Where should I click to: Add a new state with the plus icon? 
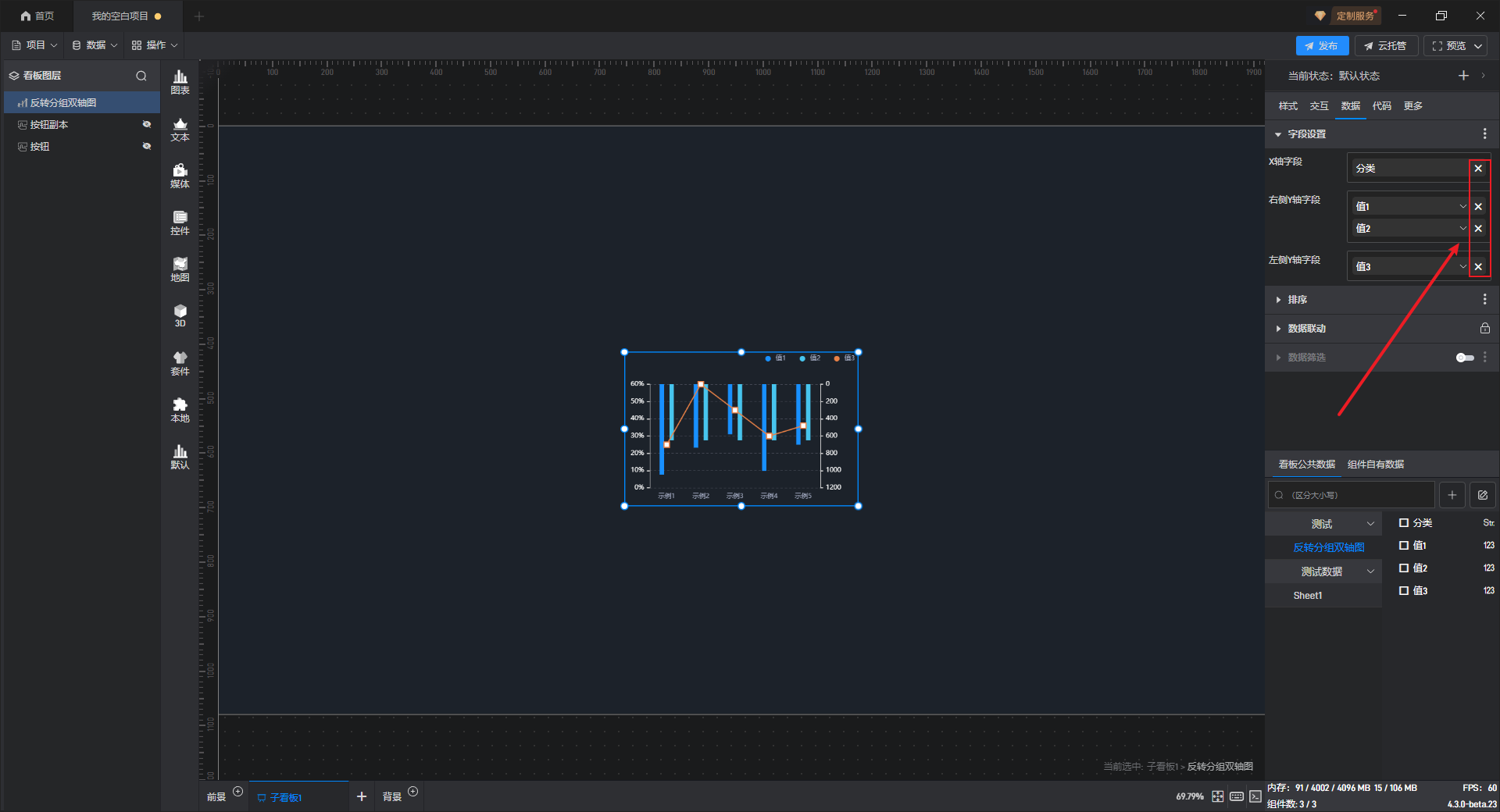(1463, 76)
